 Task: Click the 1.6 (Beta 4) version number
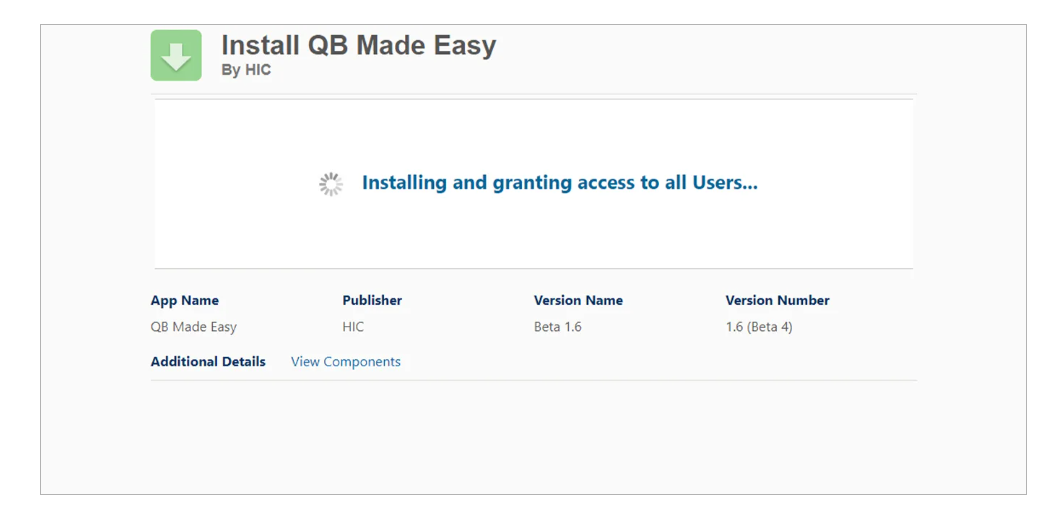point(759,327)
